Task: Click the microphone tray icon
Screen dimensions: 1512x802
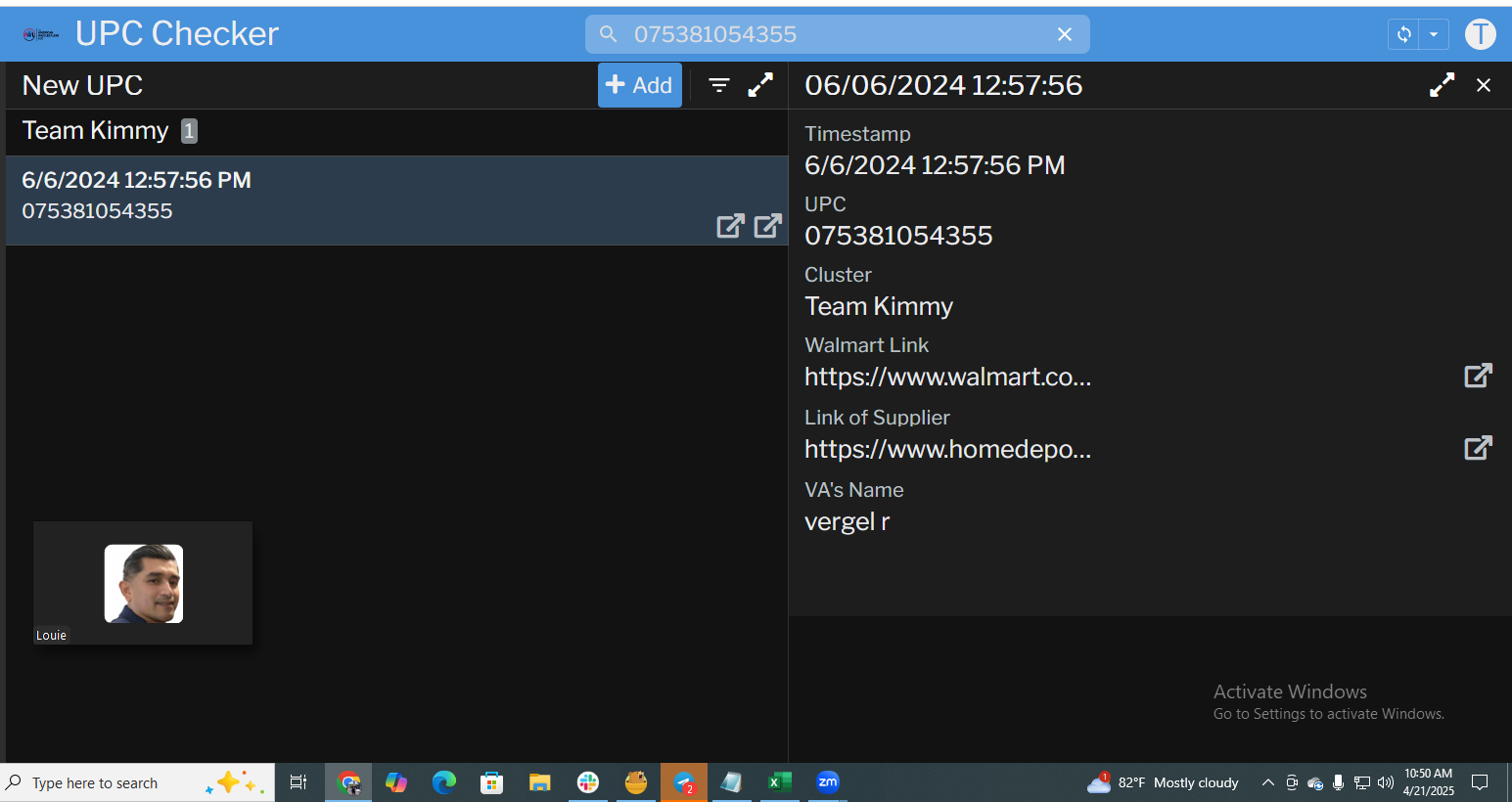Action: coord(1339,782)
